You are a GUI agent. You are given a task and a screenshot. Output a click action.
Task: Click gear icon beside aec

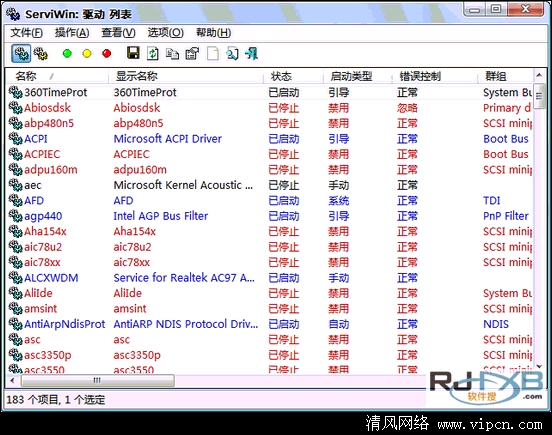[x=15, y=185]
